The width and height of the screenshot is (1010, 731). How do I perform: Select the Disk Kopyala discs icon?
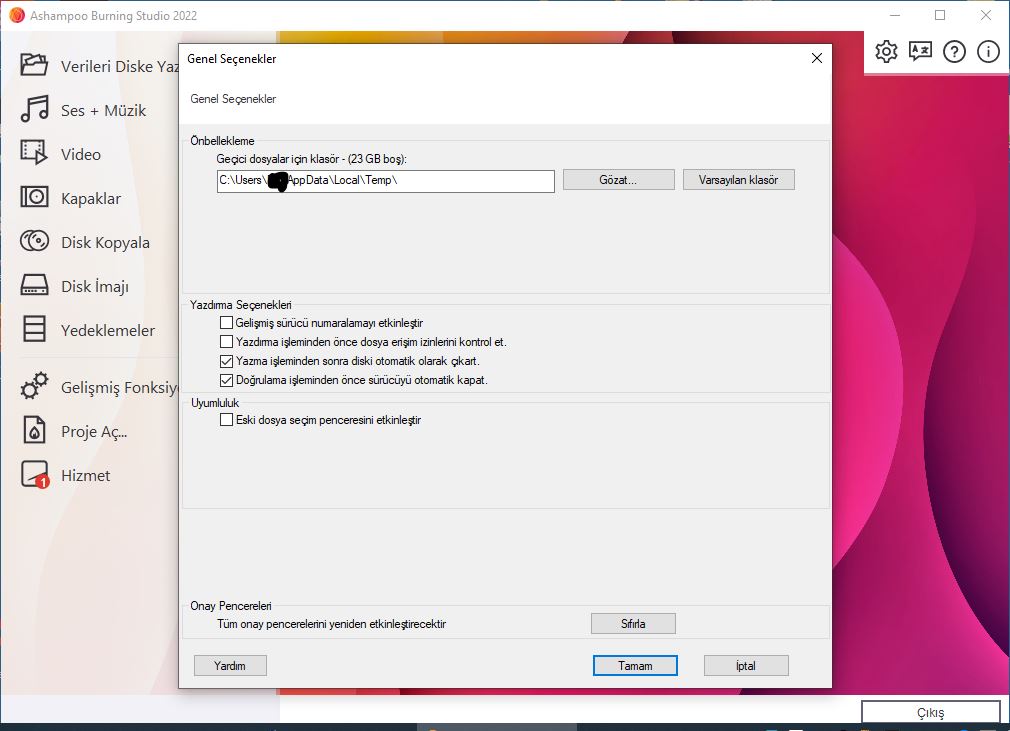(34, 242)
